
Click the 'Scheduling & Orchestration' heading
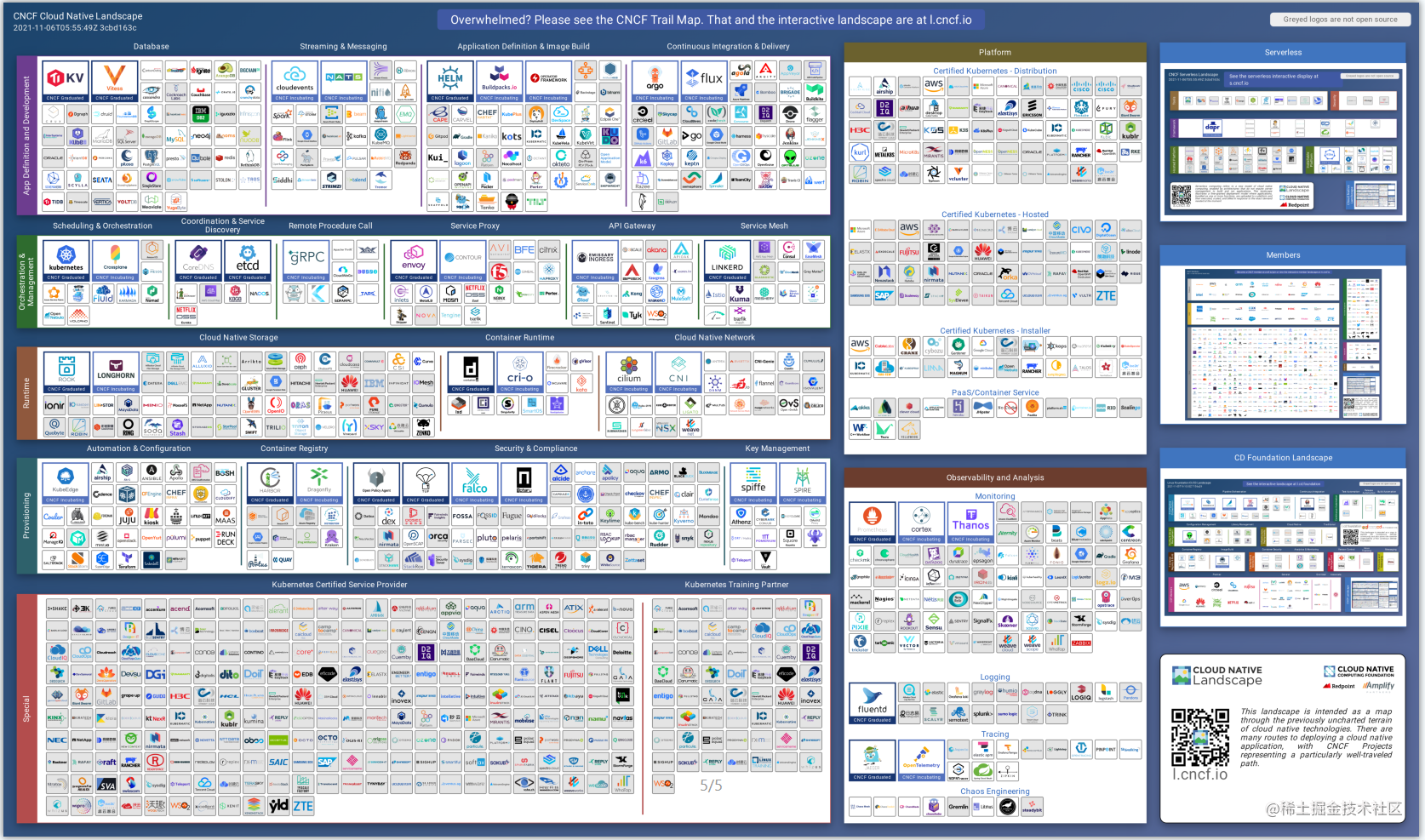coord(102,226)
